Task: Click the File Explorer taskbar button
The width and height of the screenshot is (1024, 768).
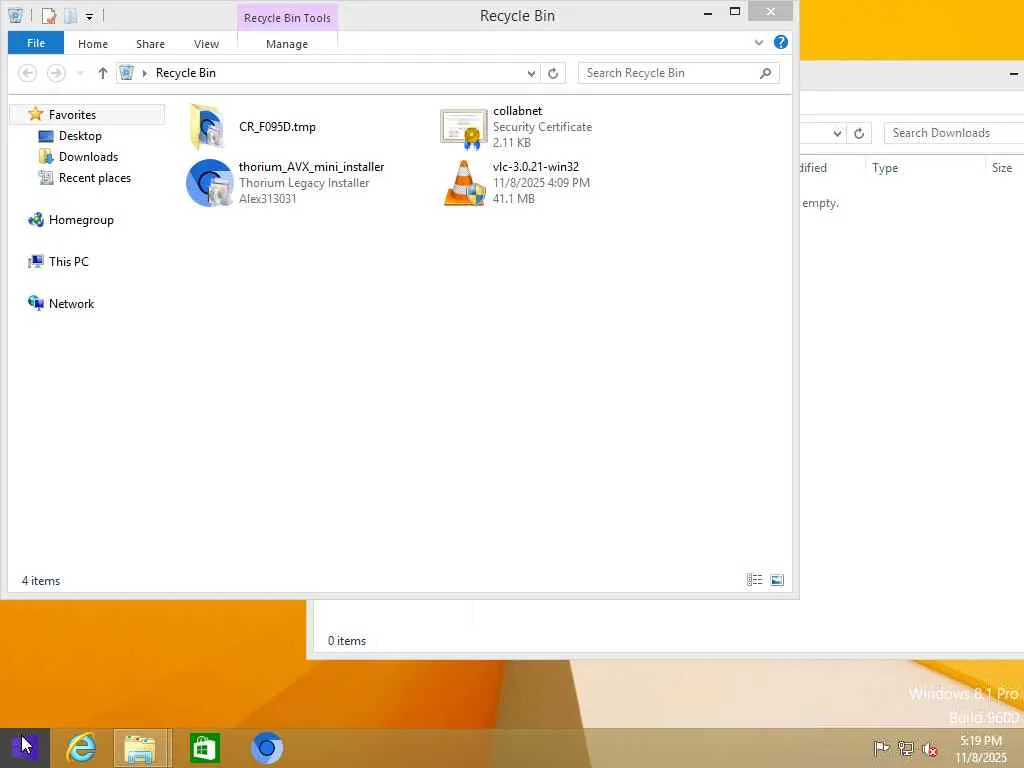Action: click(142, 748)
